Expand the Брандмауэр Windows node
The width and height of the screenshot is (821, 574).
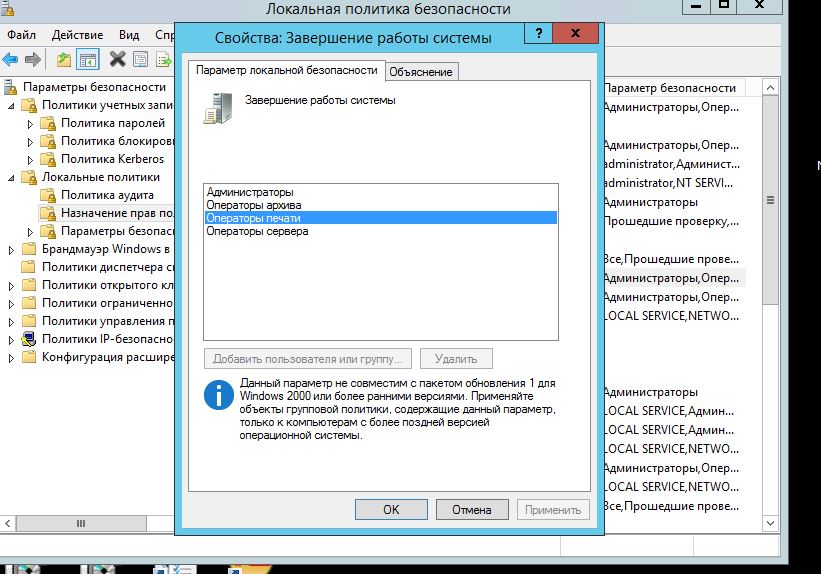(11, 250)
